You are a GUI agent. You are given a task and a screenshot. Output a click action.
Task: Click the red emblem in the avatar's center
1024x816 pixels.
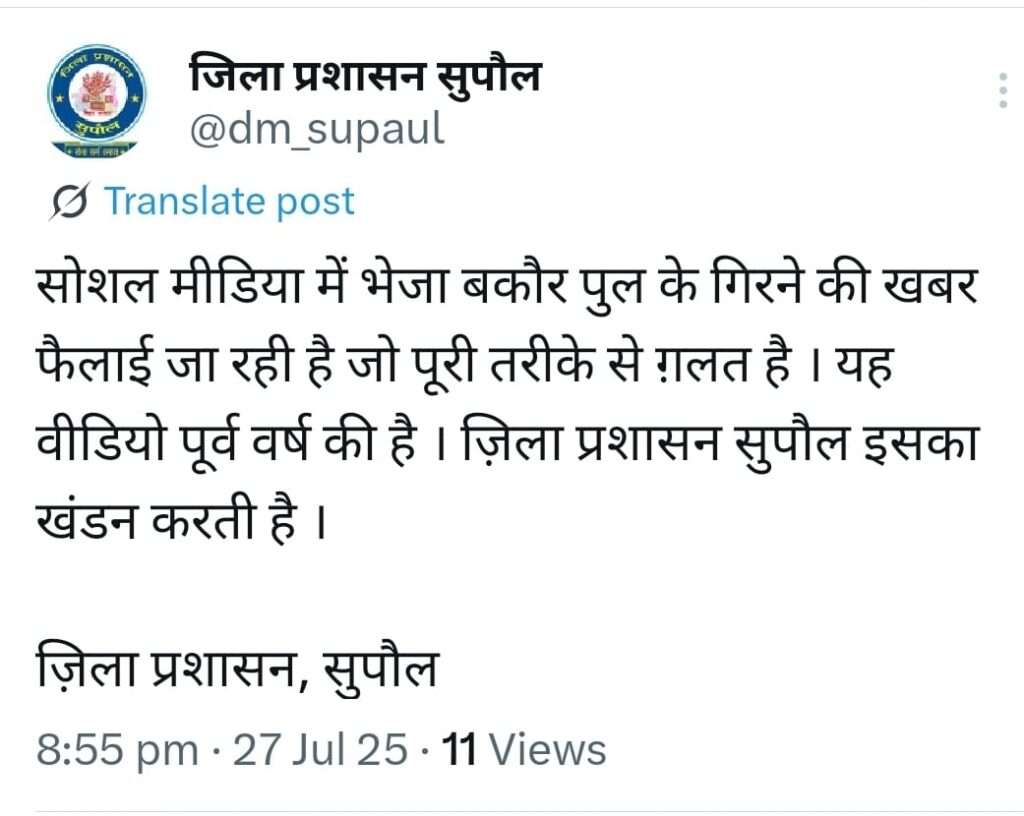click(x=96, y=93)
